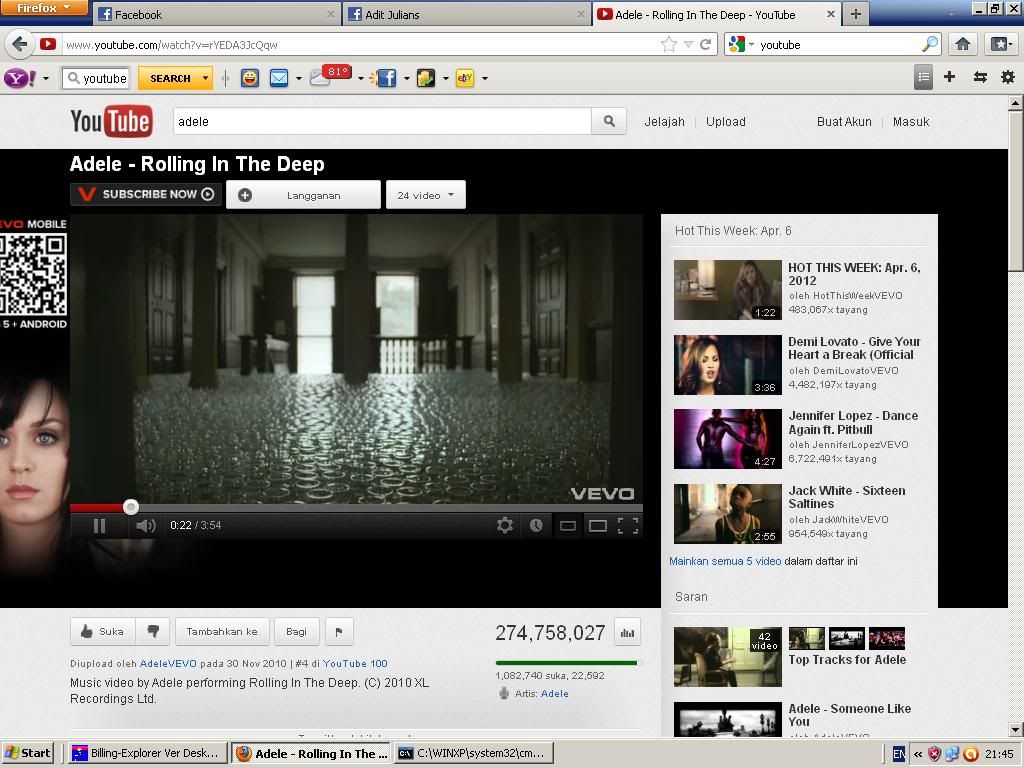This screenshot has height=768, width=1024.
Task: Open URL history dropdown arrow
Action: click(x=688, y=44)
